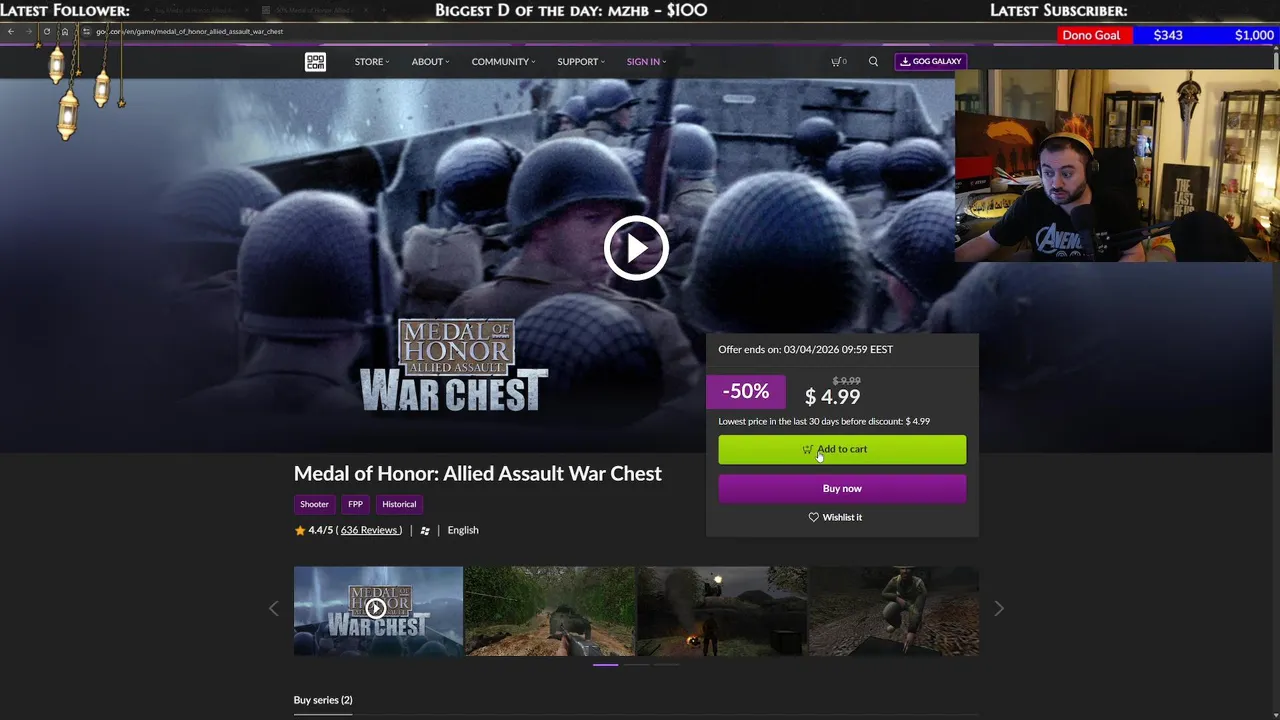Screen dimensions: 1280x720
Task: Click the browser back arrow
Action: coord(11,31)
